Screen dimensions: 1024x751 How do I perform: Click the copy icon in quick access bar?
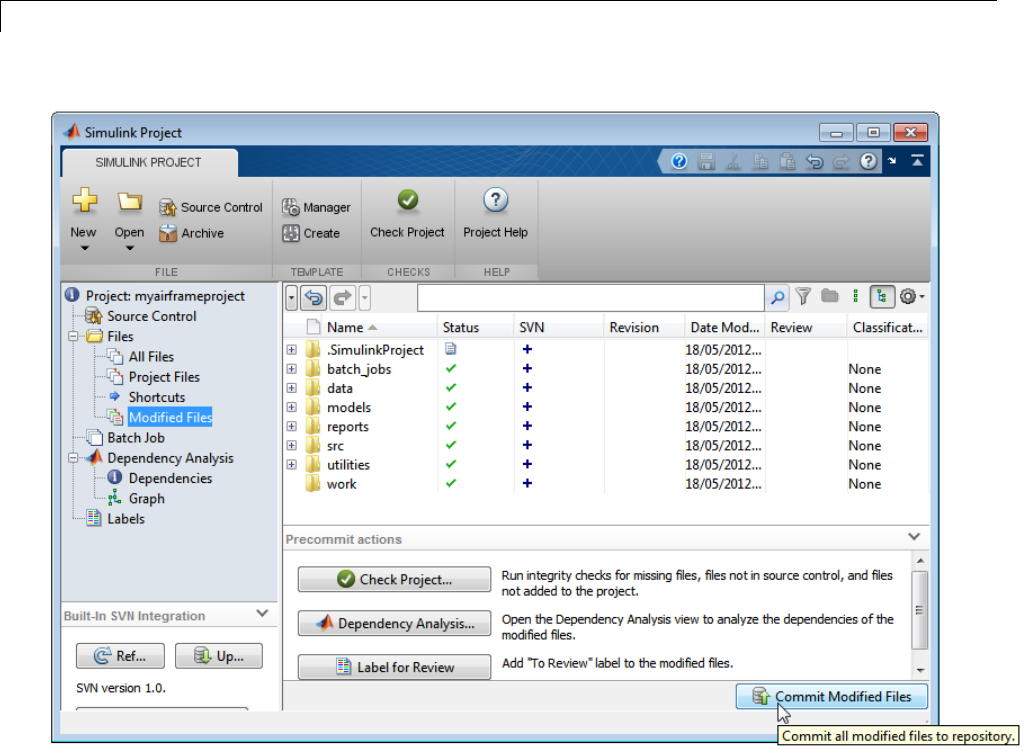point(760,161)
